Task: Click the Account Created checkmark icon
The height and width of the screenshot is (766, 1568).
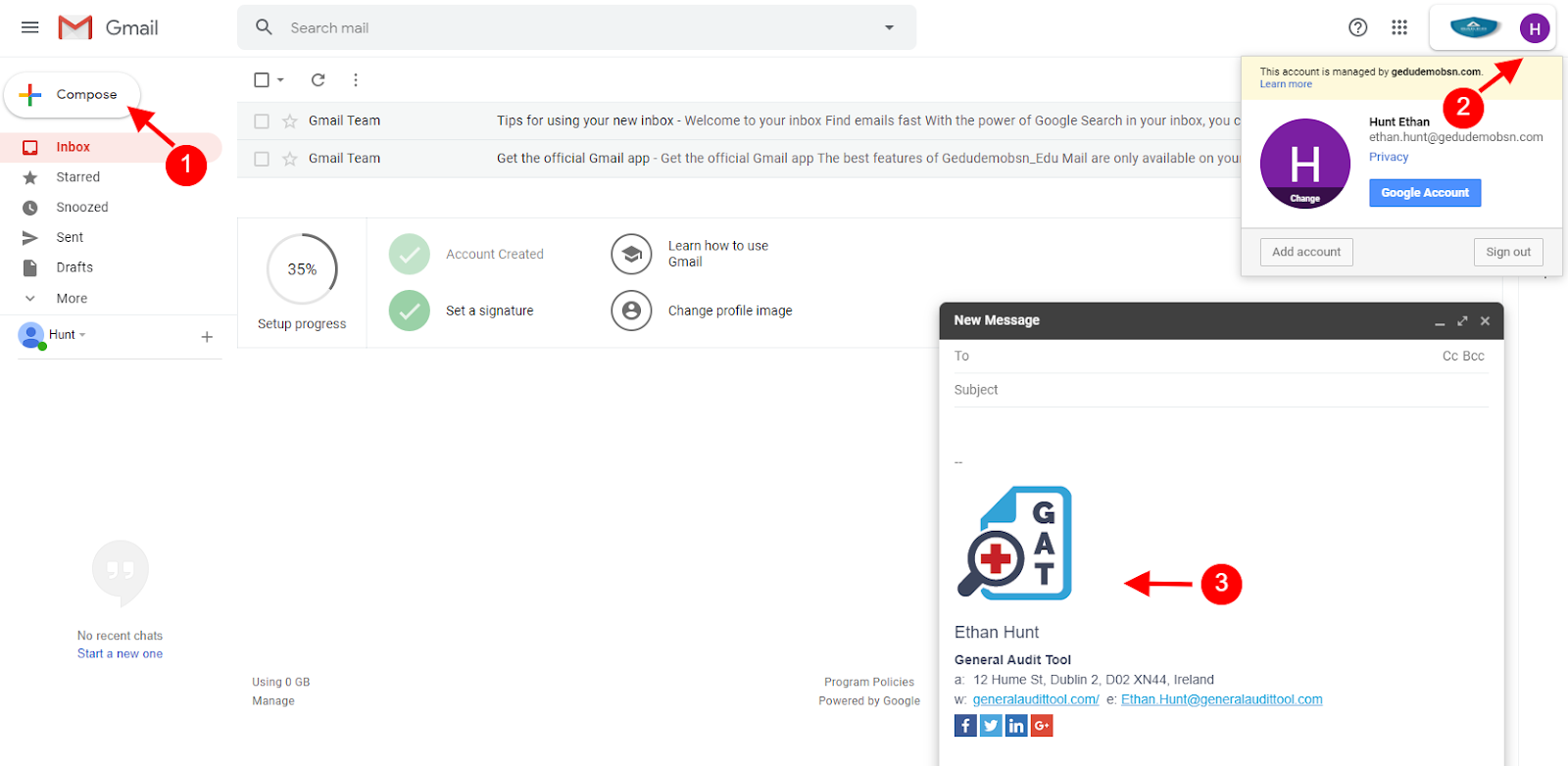Action: click(x=410, y=254)
